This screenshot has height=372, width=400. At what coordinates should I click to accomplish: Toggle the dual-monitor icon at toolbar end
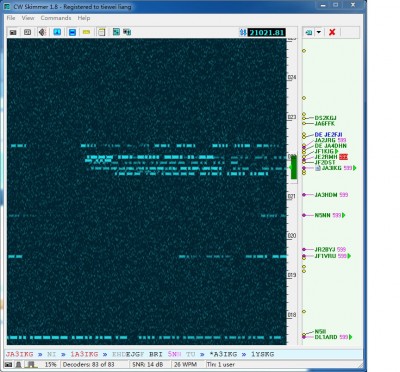(x=127, y=32)
